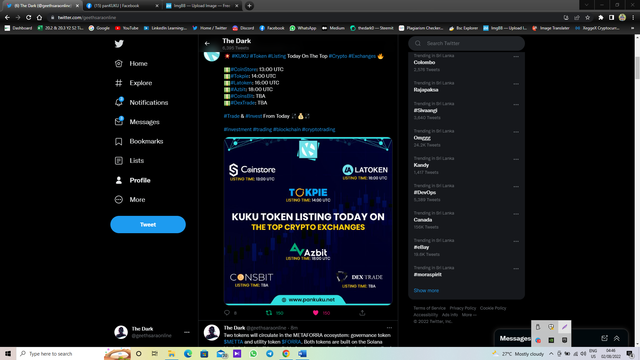Open account menu dots beside The Dark
This screenshot has height=360, width=640.
[x=187, y=332]
